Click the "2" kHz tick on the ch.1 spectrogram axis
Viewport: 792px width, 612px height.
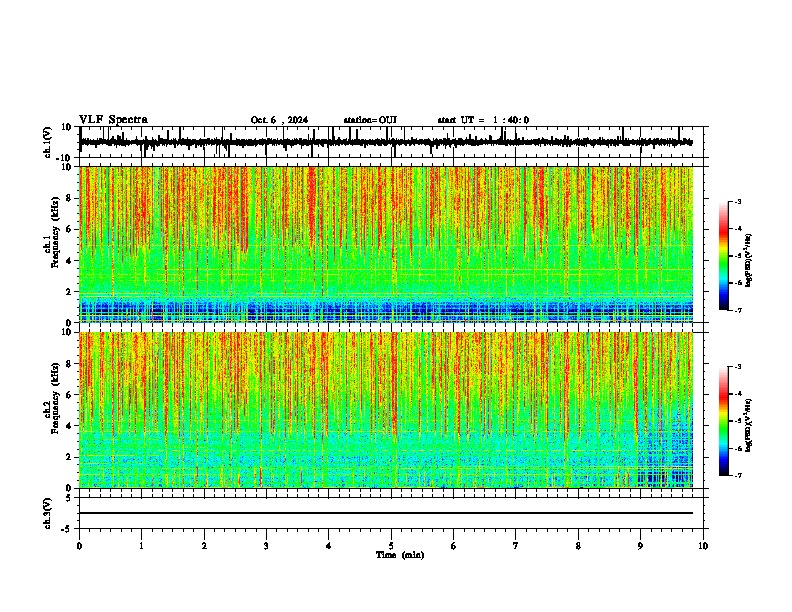(70, 292)
